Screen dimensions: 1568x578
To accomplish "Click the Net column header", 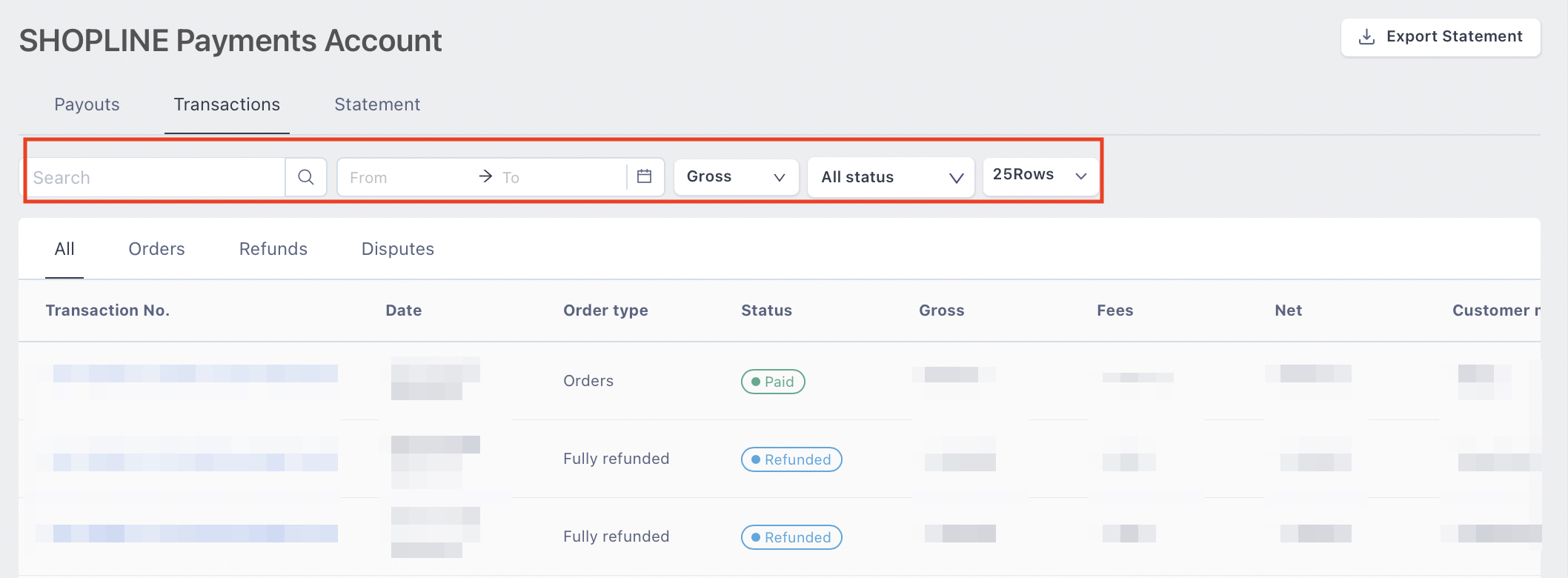I will pyautogui.click(x=1288, y=310).
